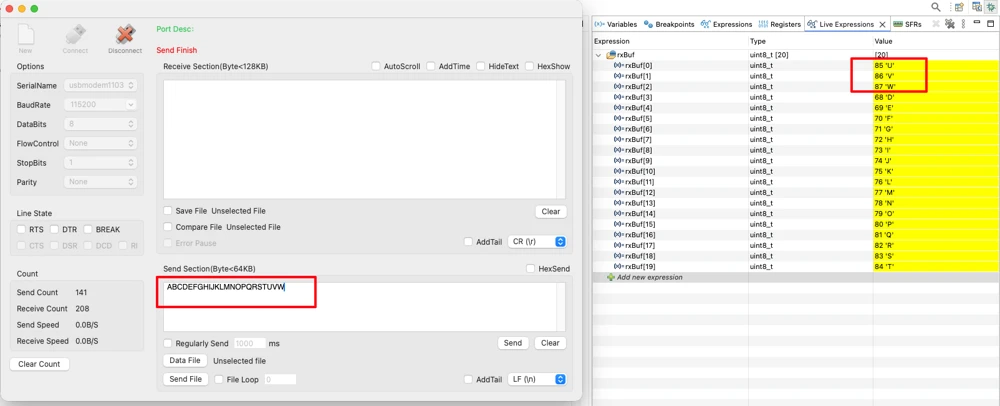This screenshot has height=406, width=1000.
Task: Open the CR (\r) tail dropdown
Action: pos(538,242)
